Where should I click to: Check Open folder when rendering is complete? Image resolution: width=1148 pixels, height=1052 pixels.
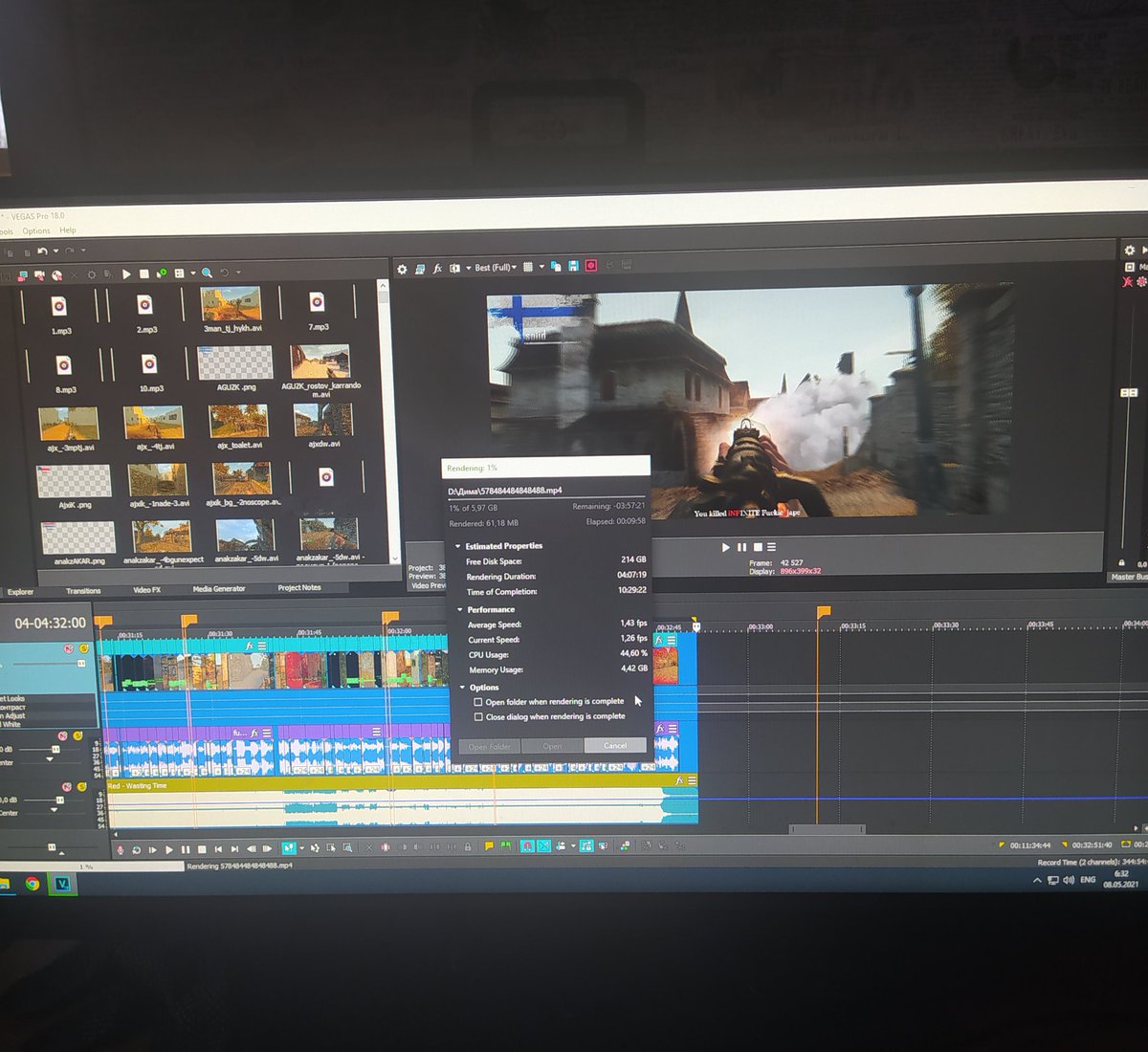[477, 701]
